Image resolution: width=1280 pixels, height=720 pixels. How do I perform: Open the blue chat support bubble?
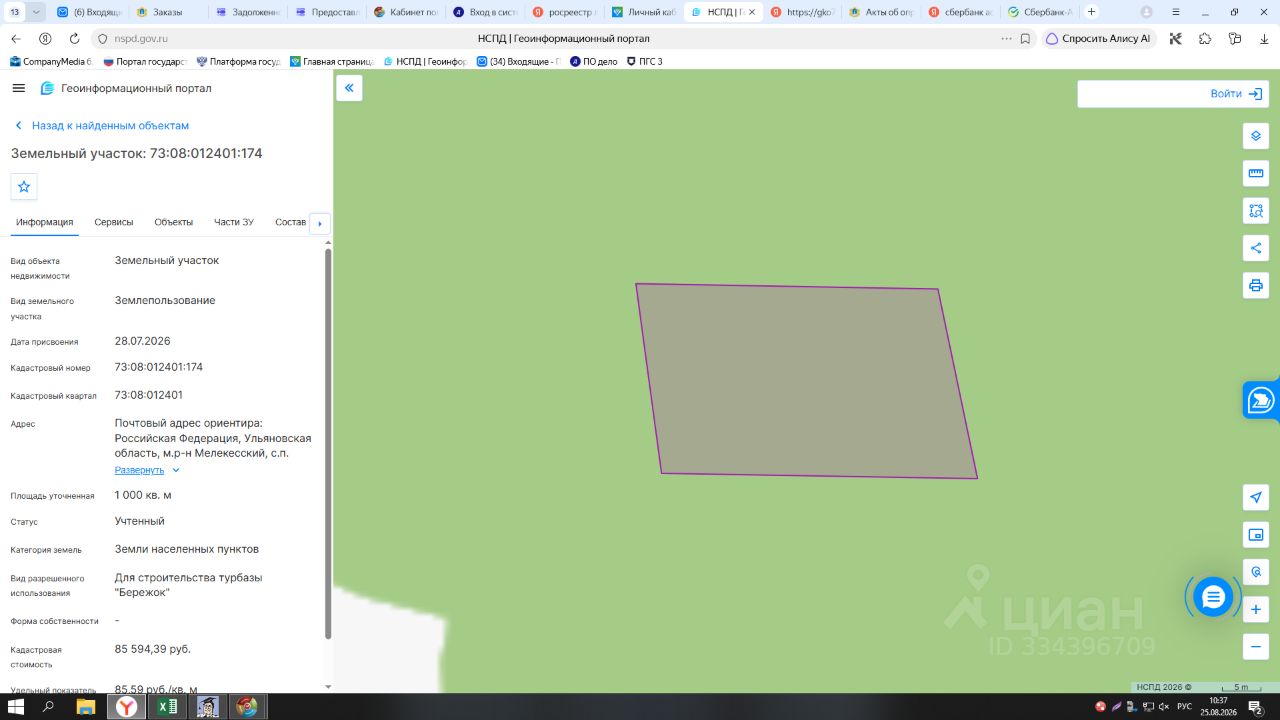click(x=1213, y=597)
